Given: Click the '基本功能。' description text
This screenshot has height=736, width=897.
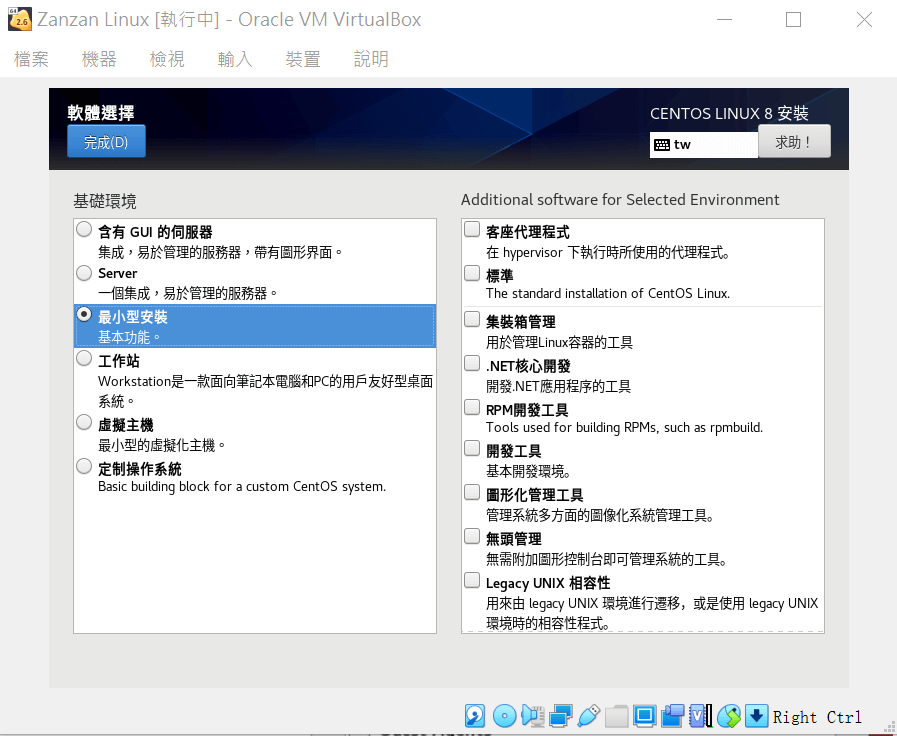Looking at the screenshot, I should coord(129,337).
